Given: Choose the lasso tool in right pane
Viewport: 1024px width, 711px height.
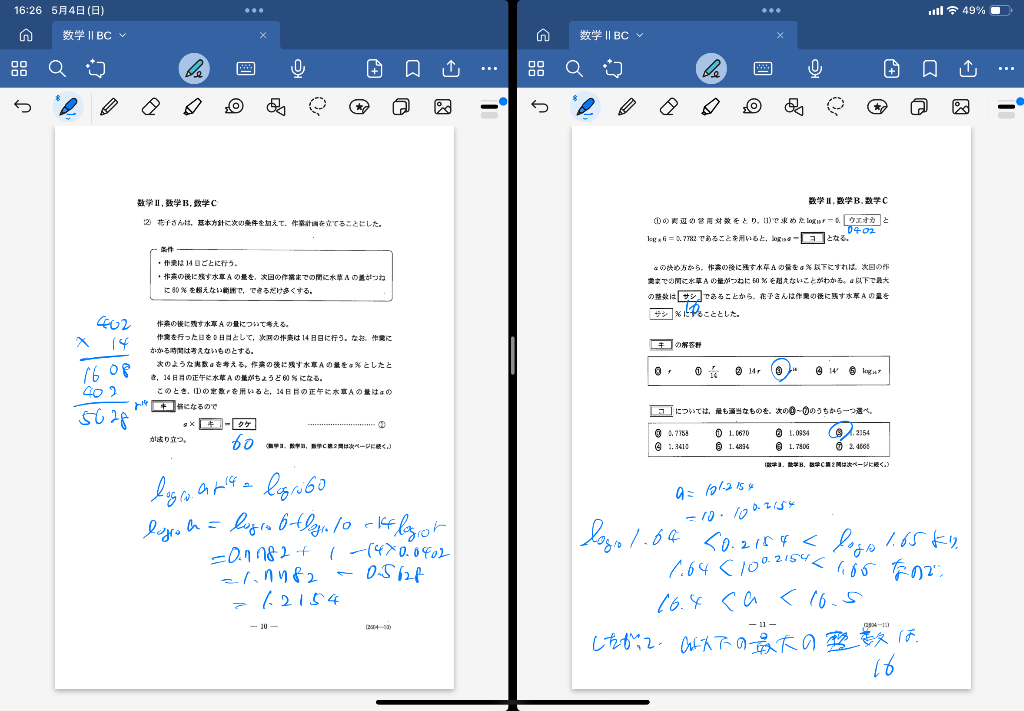Looking at the screenshot, I should tap(836, 106).
